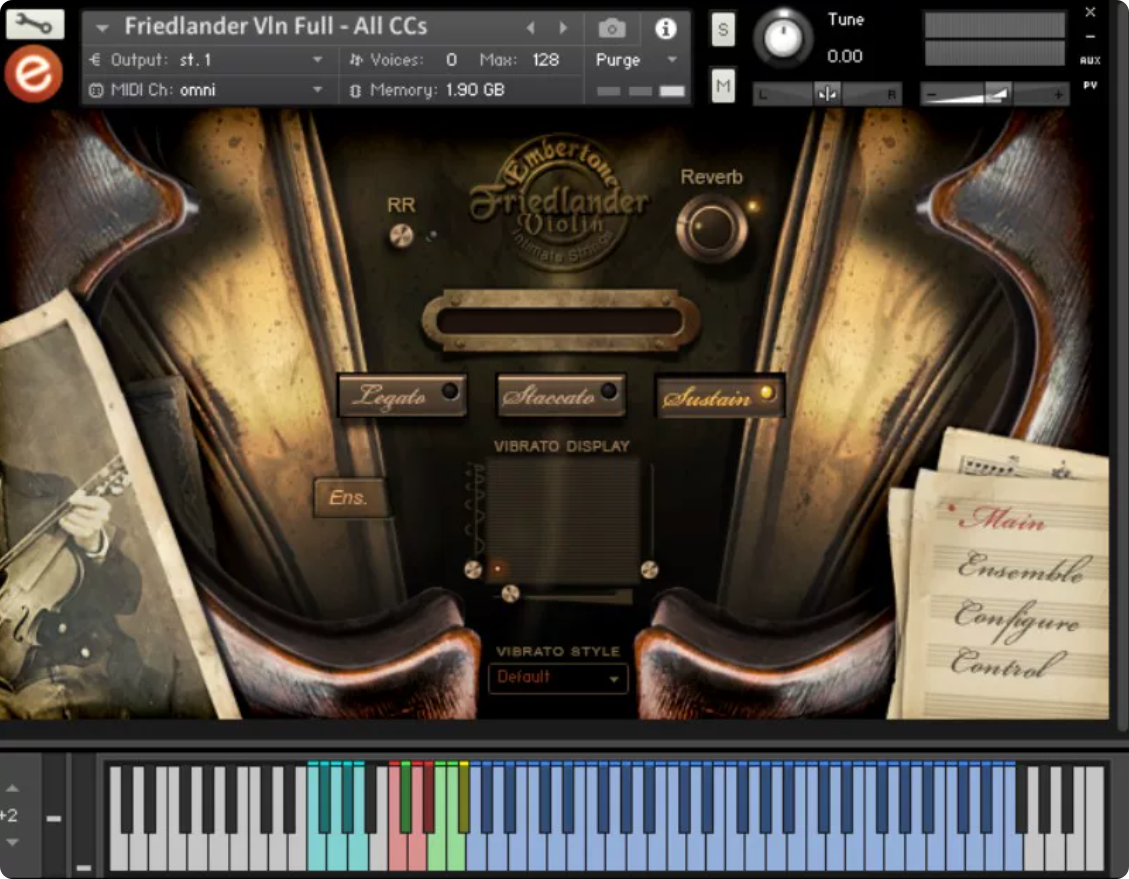Image resolution: width=1129 pixels, height=879 pixels.
Task: Toggle the Sustain articulation
Action: click(719, 395)
